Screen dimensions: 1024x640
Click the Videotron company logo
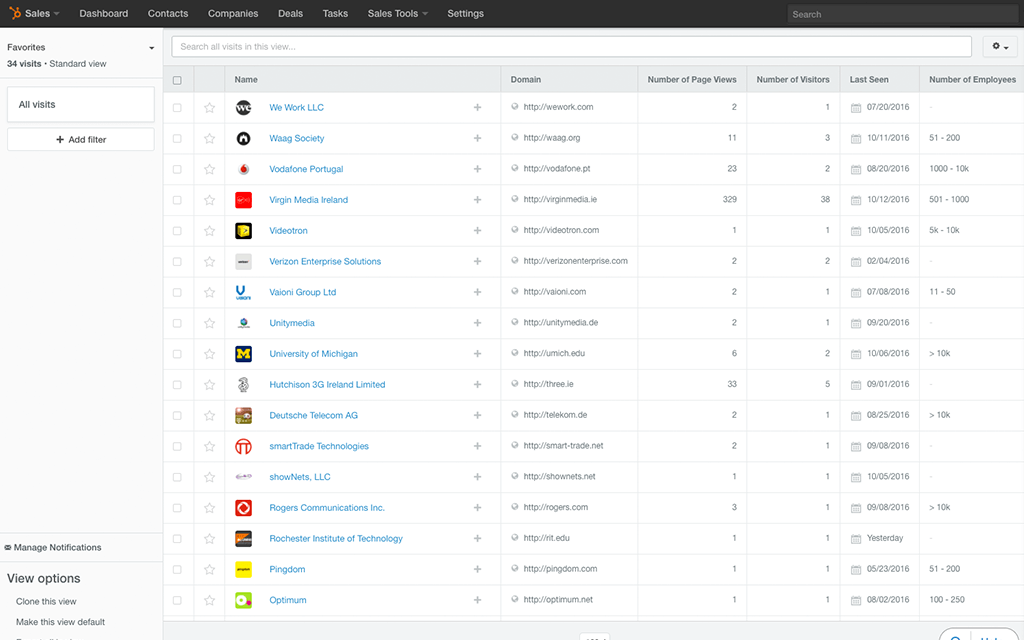tap(244, 231)
